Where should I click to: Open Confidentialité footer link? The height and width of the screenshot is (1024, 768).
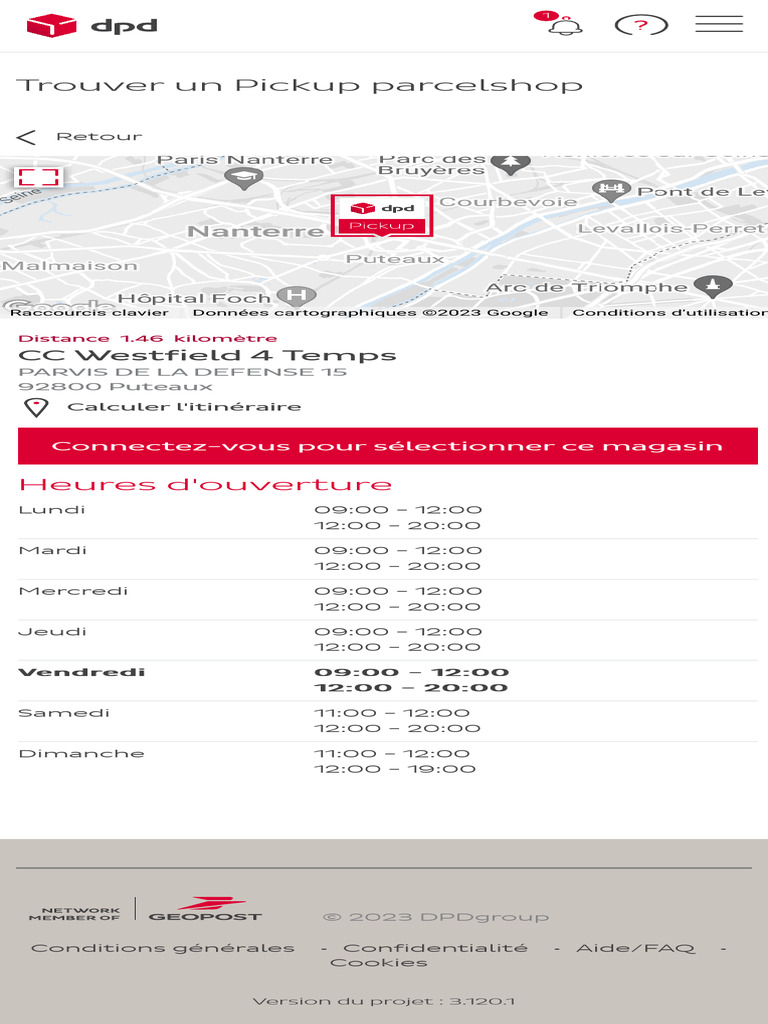(x=435, y=948)
